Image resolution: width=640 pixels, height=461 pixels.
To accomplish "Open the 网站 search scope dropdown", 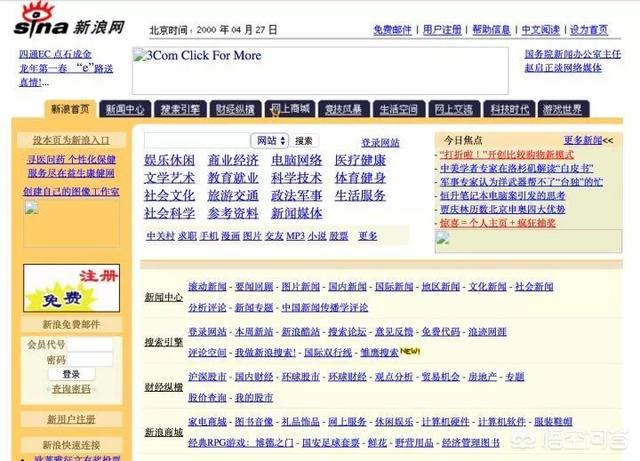I will 270,141.
